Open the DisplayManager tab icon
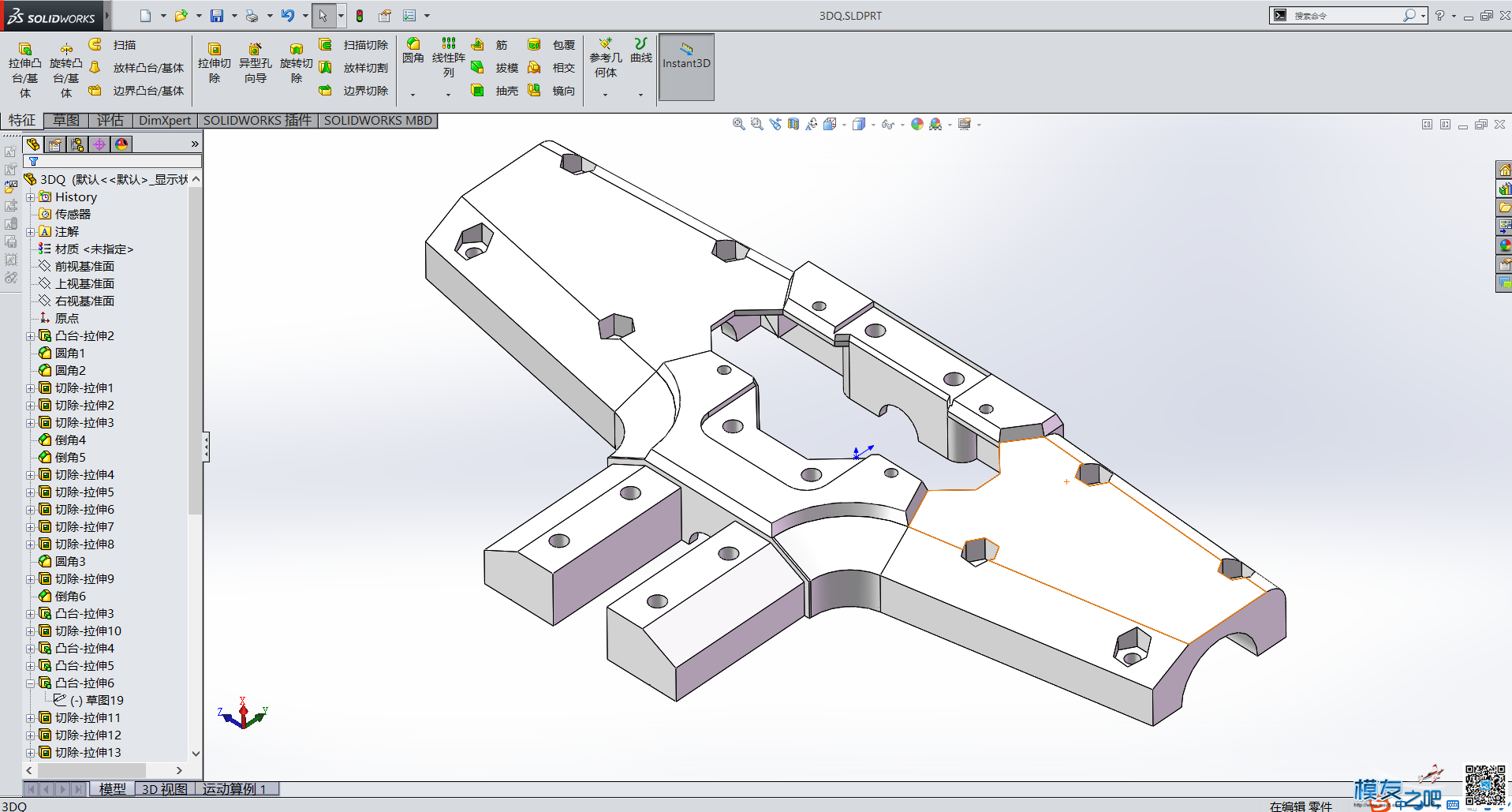Image resolution: width=1512 pixels, height=812 pixels. [x=121, y=144]
